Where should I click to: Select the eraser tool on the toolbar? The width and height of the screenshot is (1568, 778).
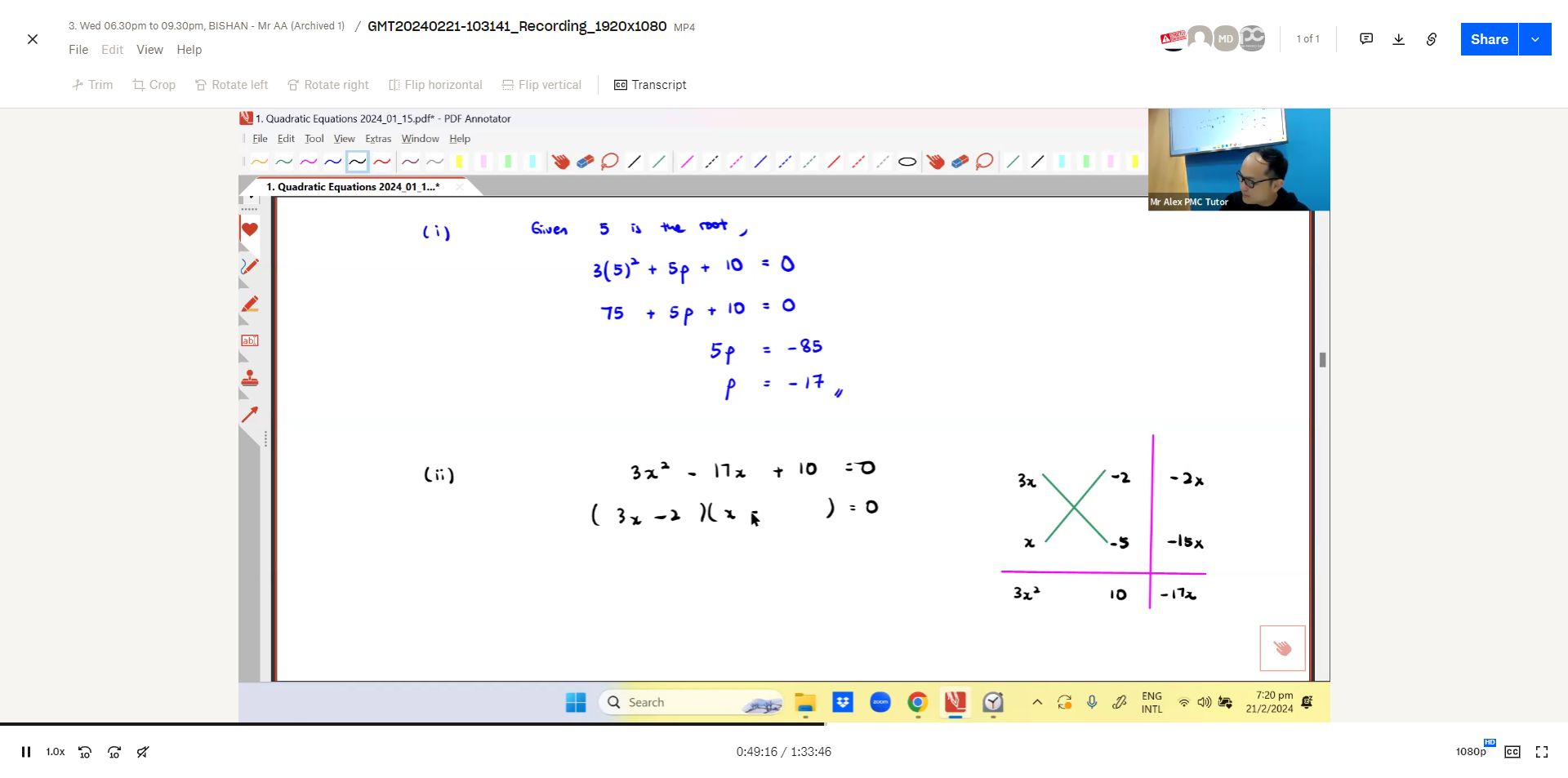[586, 162]
